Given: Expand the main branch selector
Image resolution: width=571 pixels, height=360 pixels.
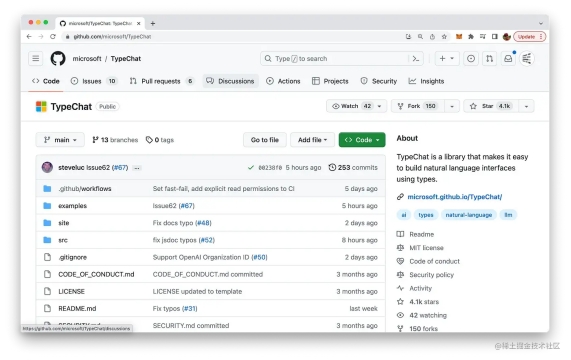Looking at the screenshot, I should click(60, 140).
